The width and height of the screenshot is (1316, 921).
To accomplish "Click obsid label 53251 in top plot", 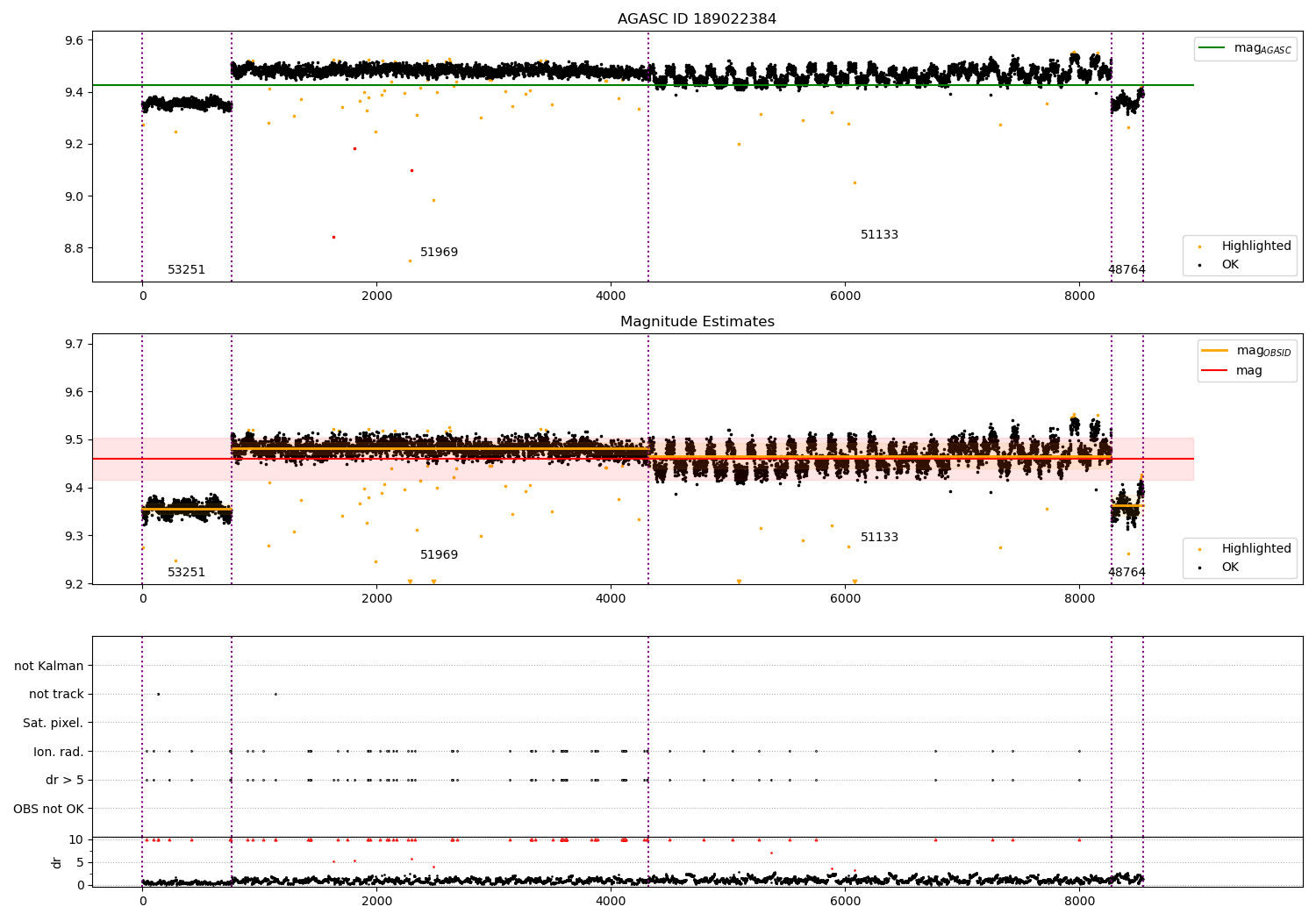I will click(186, 269).
